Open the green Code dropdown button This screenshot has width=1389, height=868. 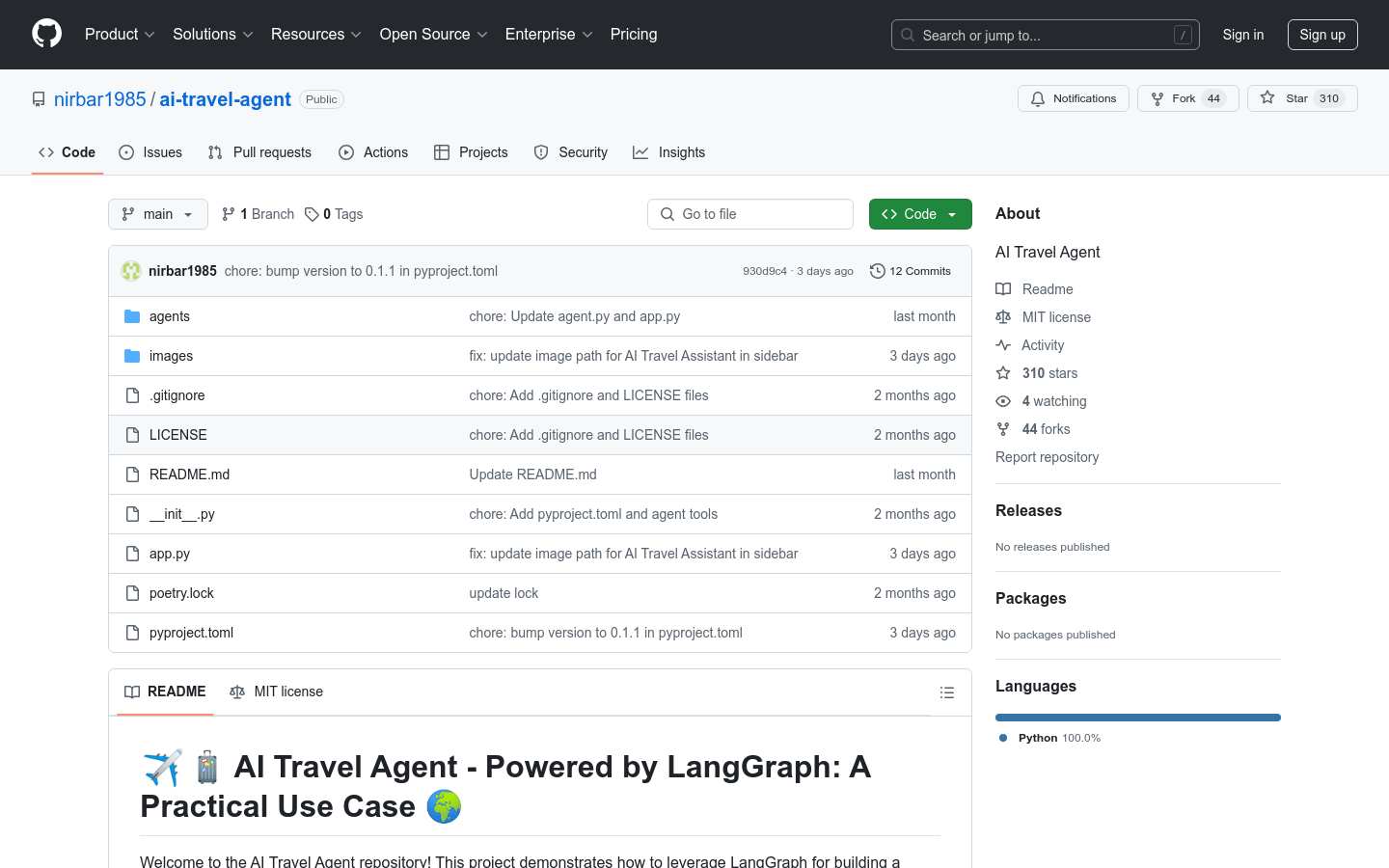(920, 214)
